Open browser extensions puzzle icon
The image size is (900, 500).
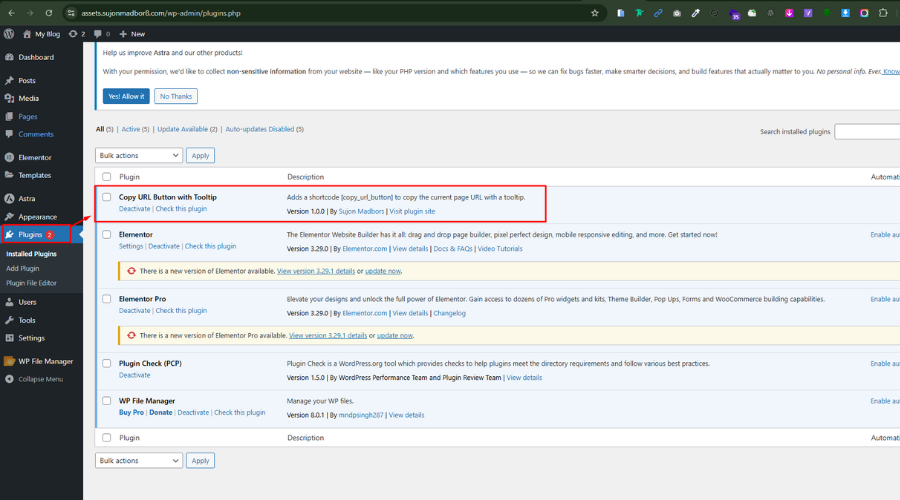(x=883, y=13)
